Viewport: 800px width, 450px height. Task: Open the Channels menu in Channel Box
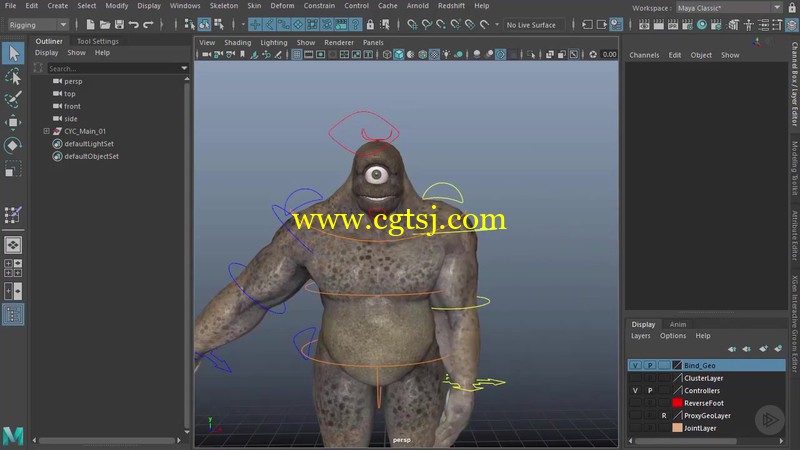click(x=644, y=55)
